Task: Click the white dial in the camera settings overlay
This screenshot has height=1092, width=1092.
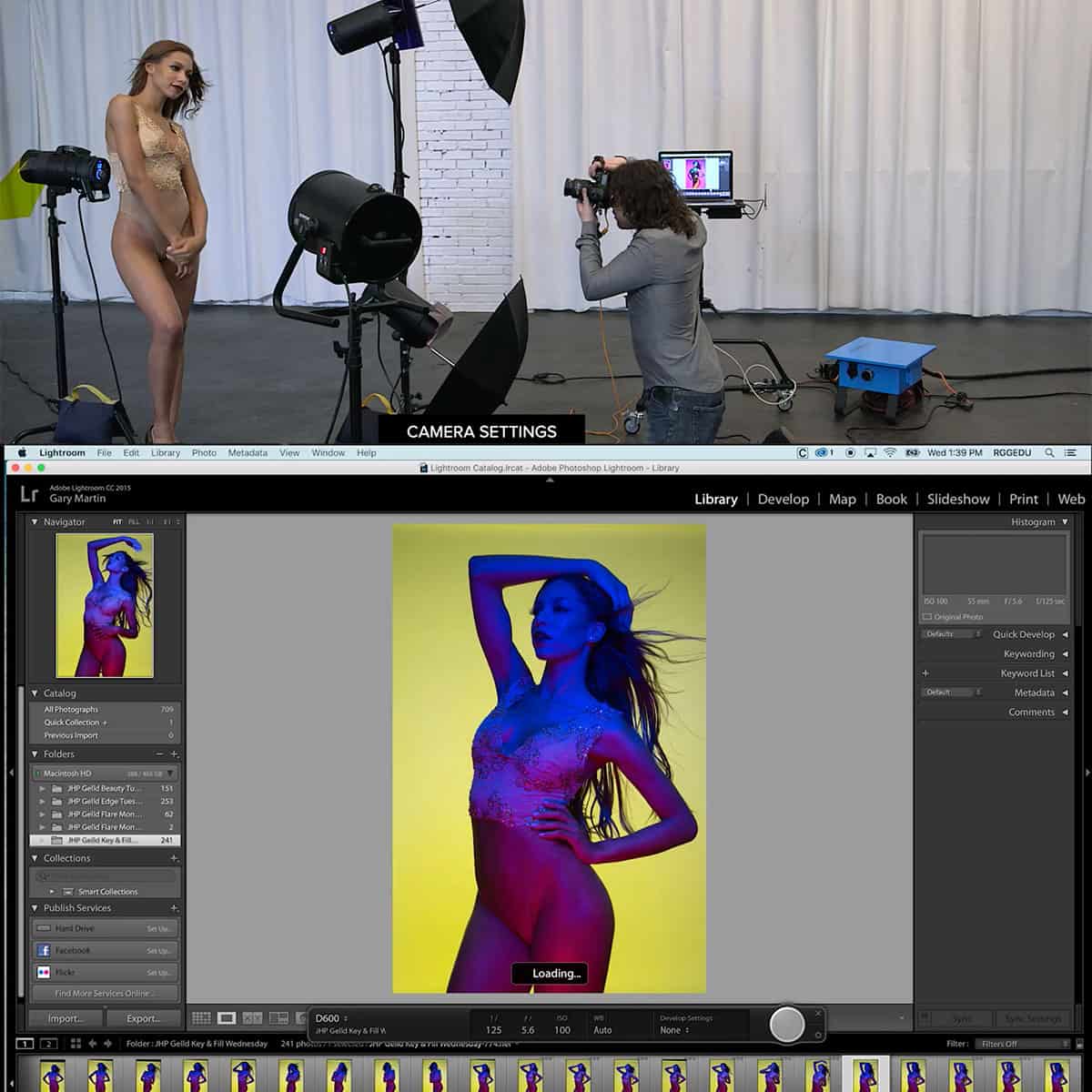Action: (786, 1024)
